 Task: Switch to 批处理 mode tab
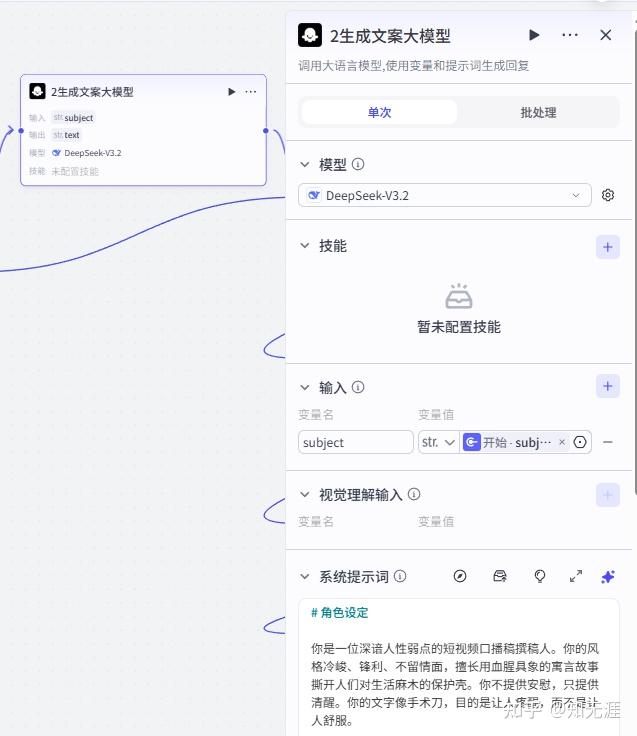tap(538, 112)
